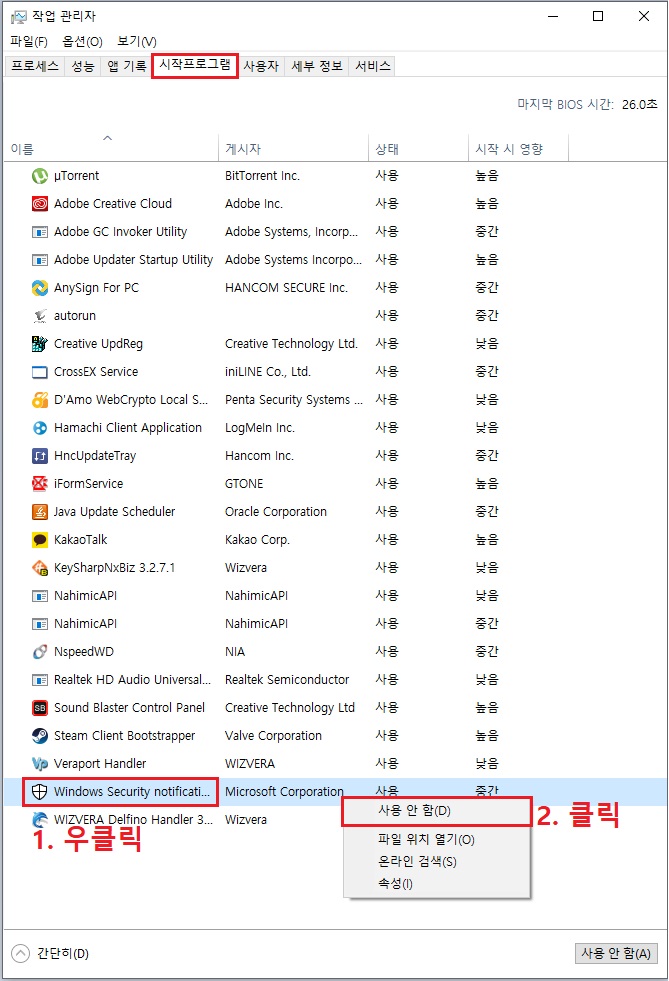Click the autorun entry icon

click(x=39, y=316)
